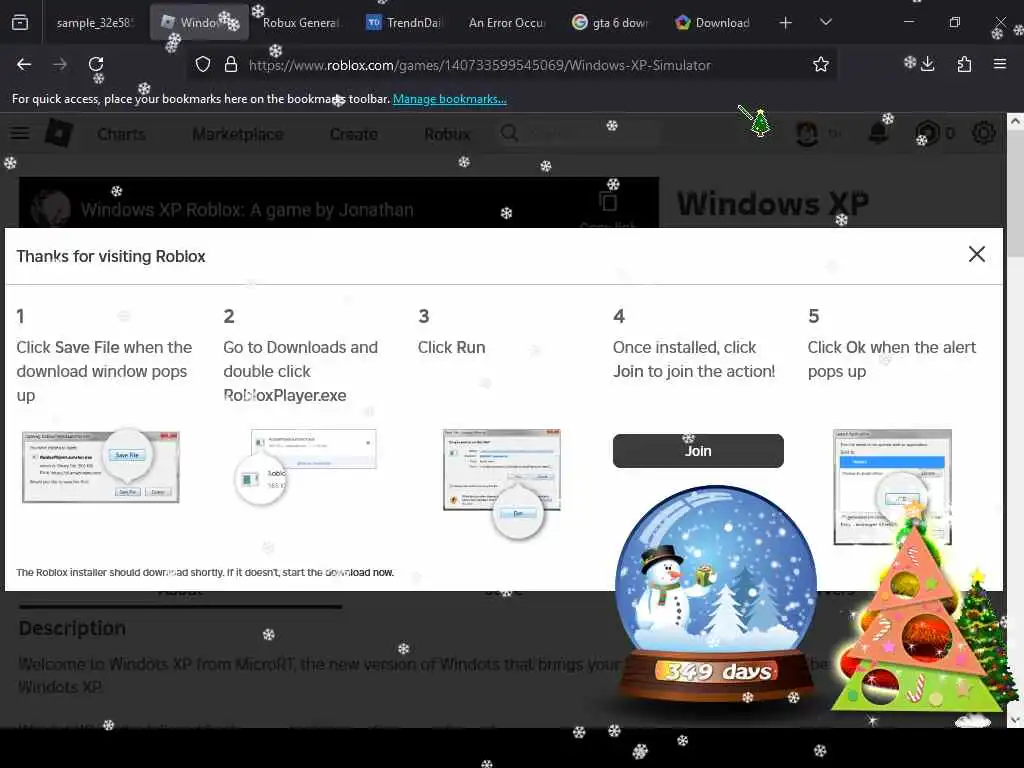Viewport: 1024px width, 768px height.
Task: Click the Join button in step 4
Action: 697,451
